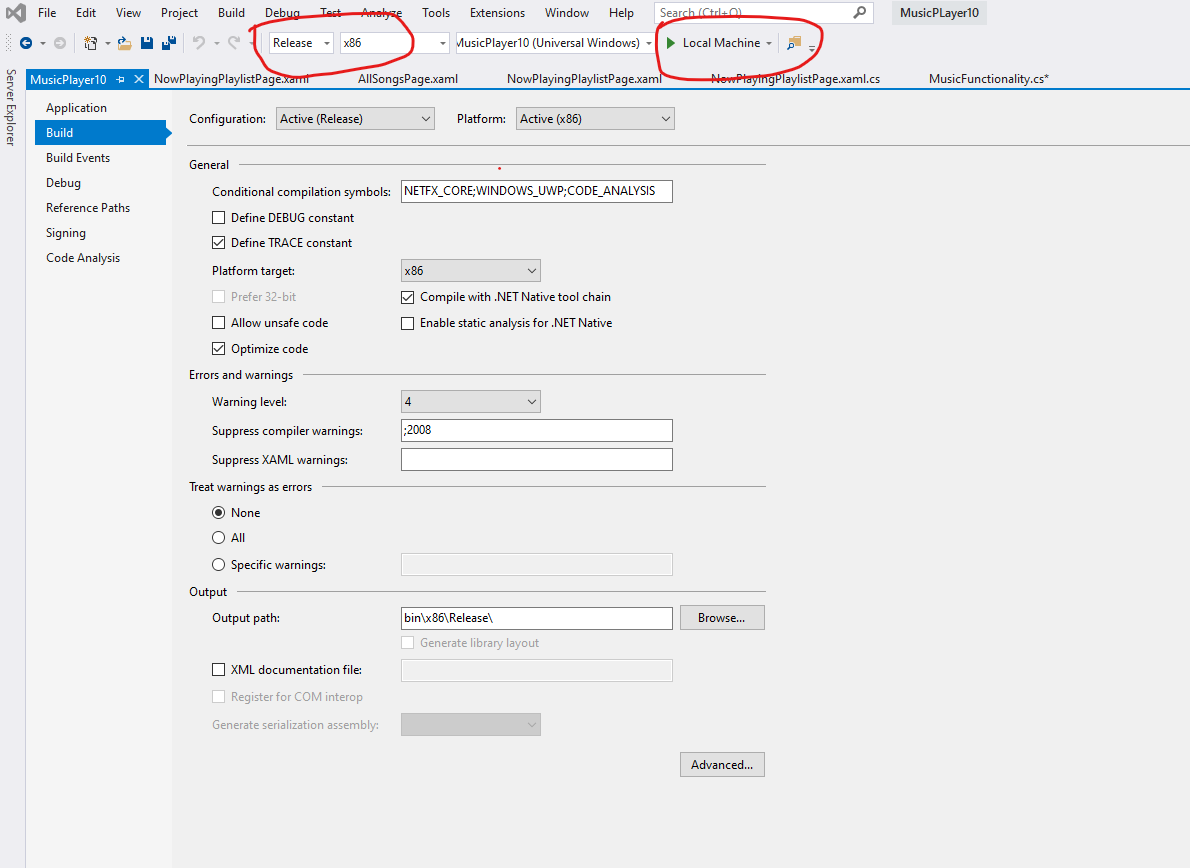This screenshot has width=1190, height=868.
Task: Open the Tools menu
Action: tap(436, 13)
